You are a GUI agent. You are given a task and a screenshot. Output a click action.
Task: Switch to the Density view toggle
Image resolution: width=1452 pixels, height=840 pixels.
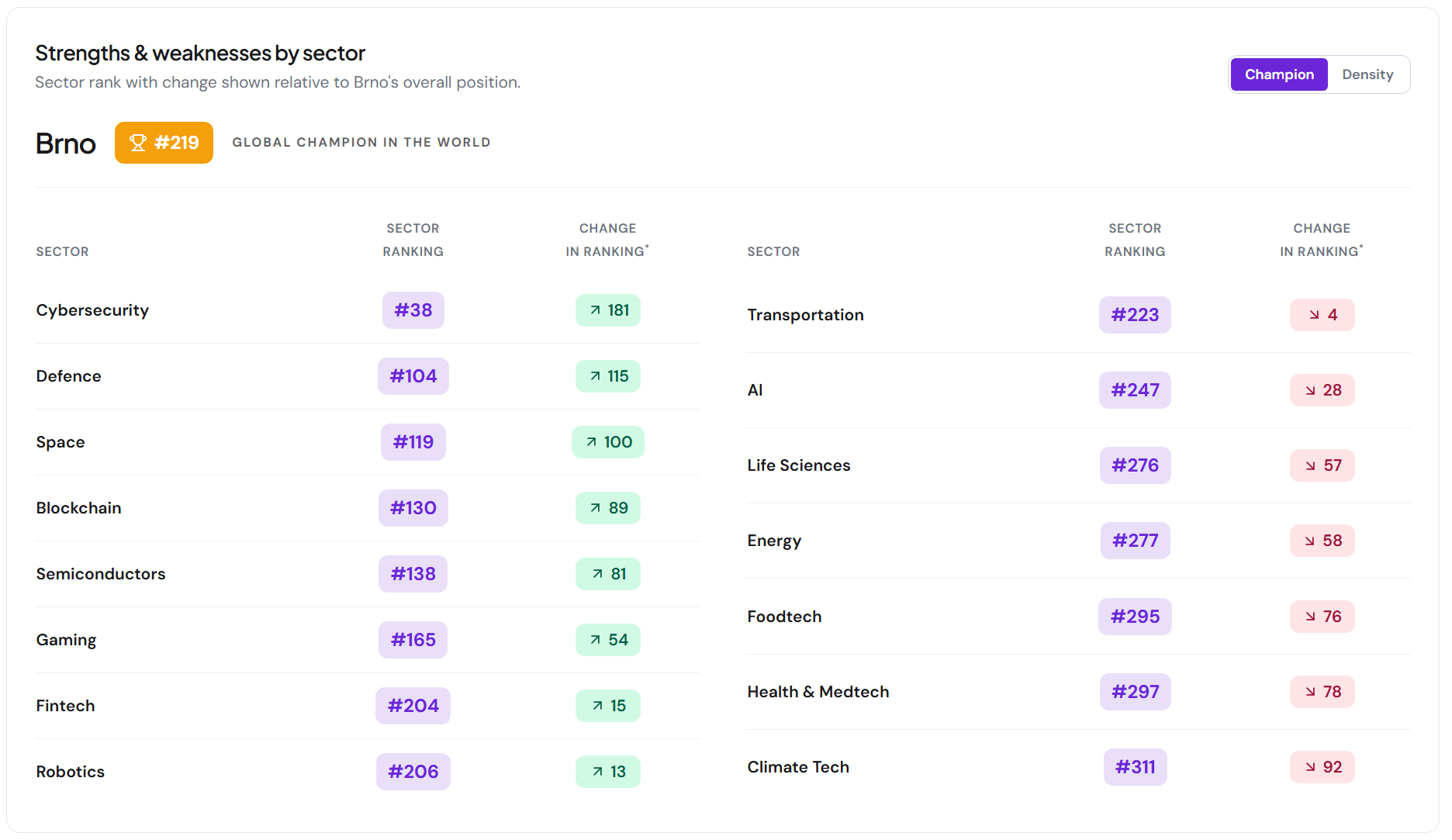pos(1367,74)
